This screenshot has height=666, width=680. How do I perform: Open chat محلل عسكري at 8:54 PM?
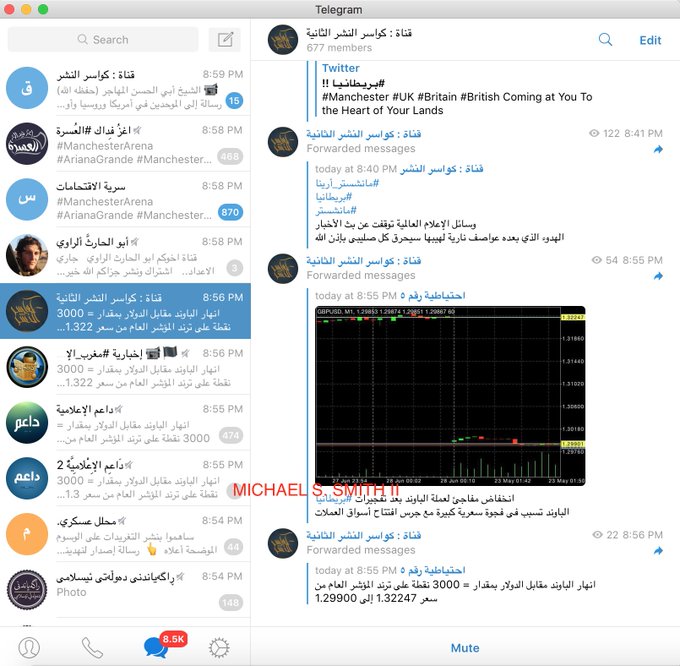pos(125,534)
